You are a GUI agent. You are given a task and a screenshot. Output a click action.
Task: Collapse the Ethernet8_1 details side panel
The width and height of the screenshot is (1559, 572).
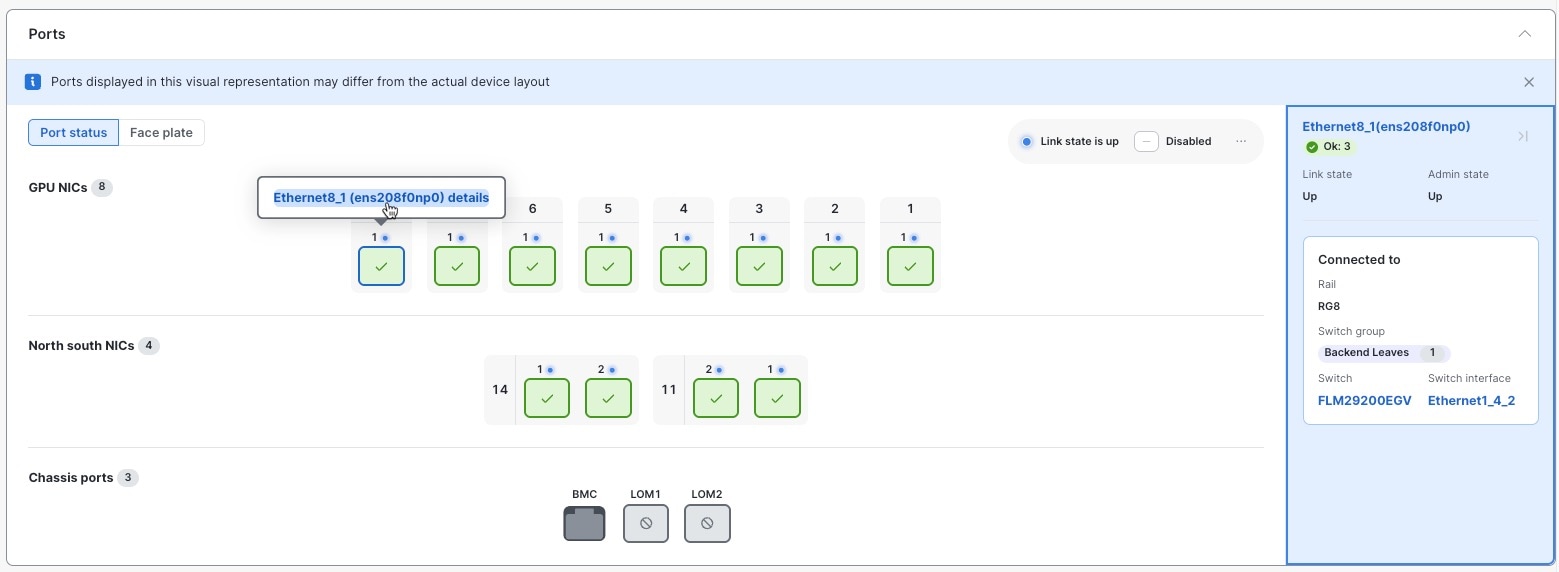click(1523, 136)
